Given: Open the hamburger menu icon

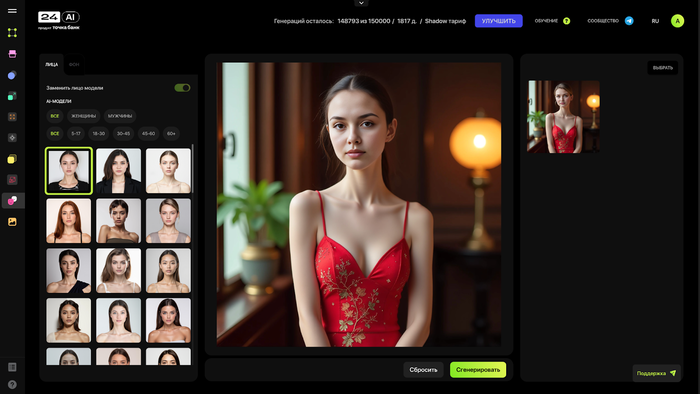Looking at the screenshot, I should click(x=12, y=11).
